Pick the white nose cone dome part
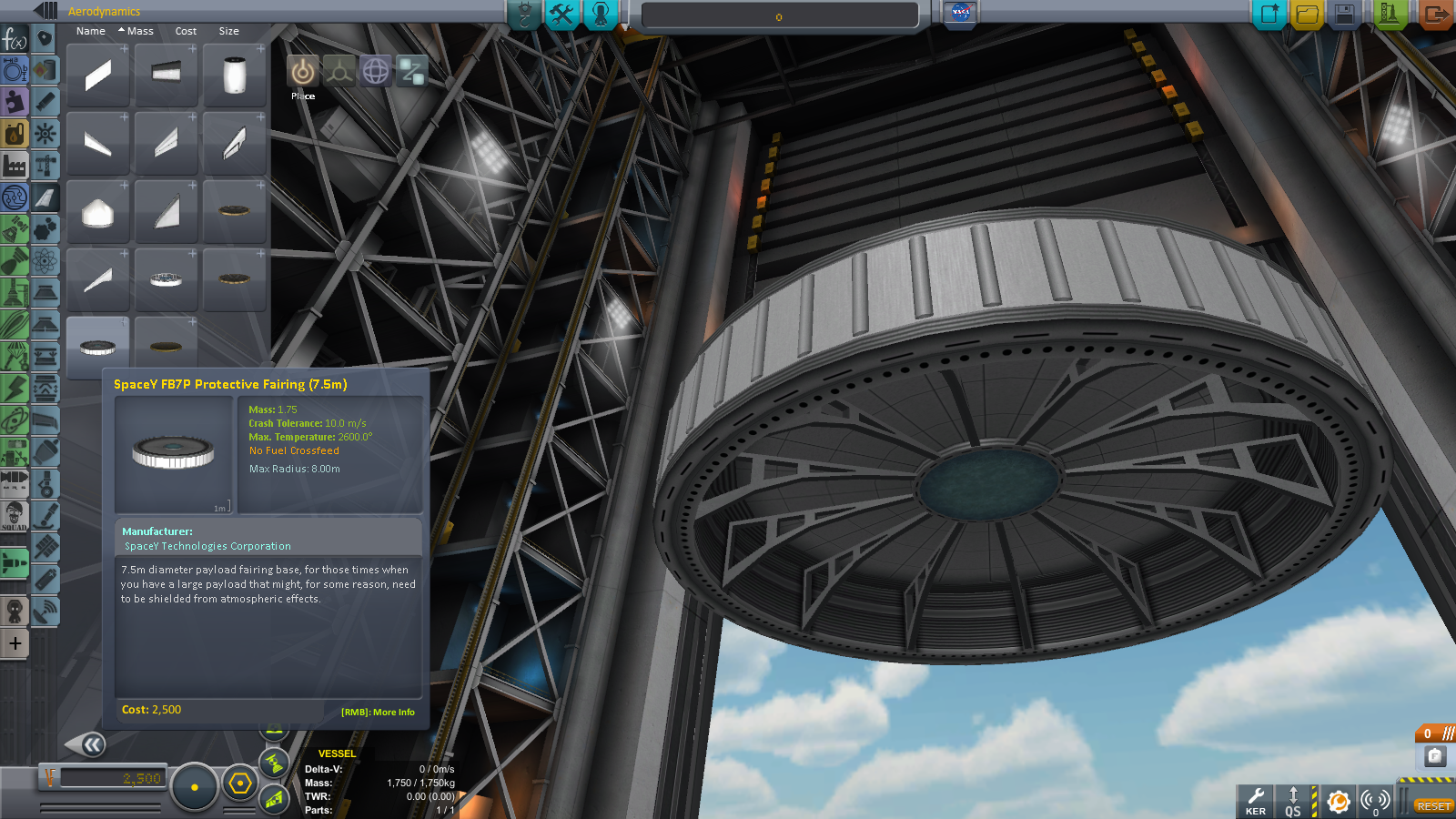The image size is (1456, 819). [x=97, y=212]
